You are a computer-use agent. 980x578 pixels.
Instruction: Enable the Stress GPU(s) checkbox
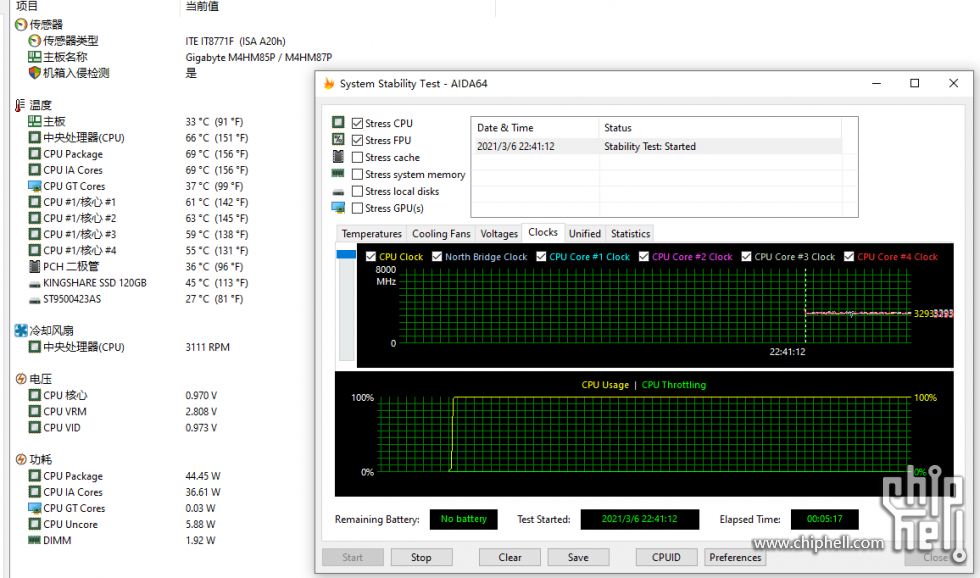pos(358,208)
